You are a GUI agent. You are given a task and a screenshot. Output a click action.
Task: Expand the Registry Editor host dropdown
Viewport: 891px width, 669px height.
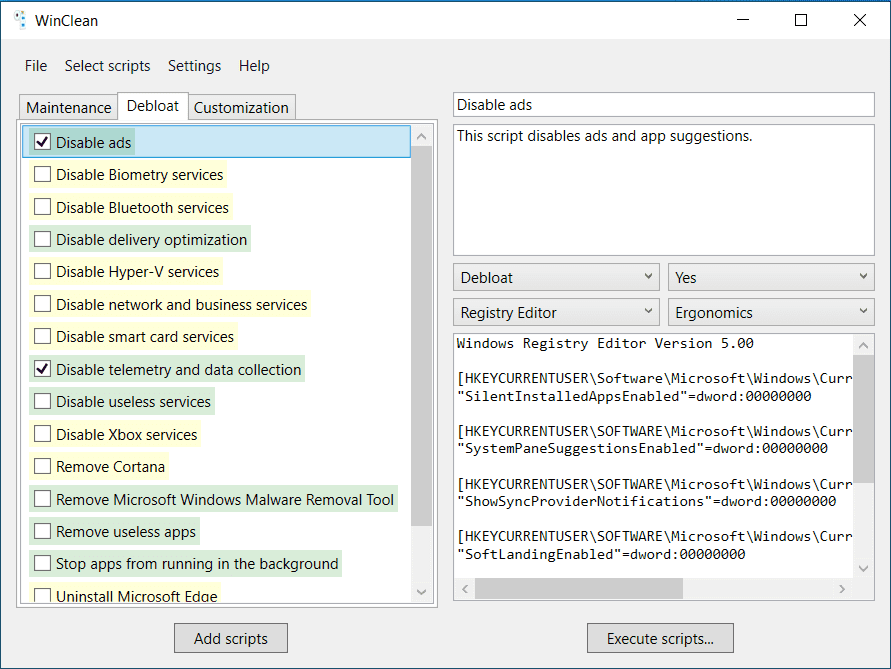point(556,312)
